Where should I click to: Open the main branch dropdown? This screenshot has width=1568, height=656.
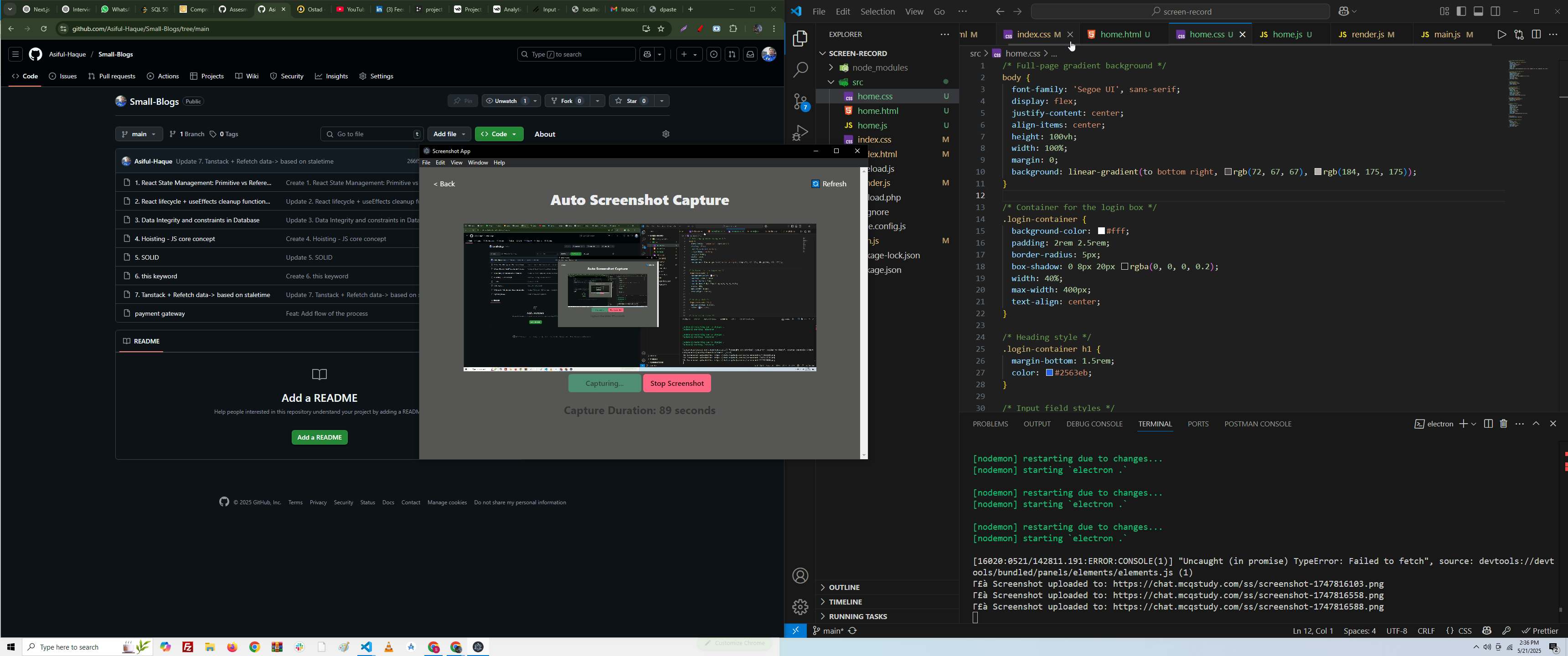click(139, 134)
